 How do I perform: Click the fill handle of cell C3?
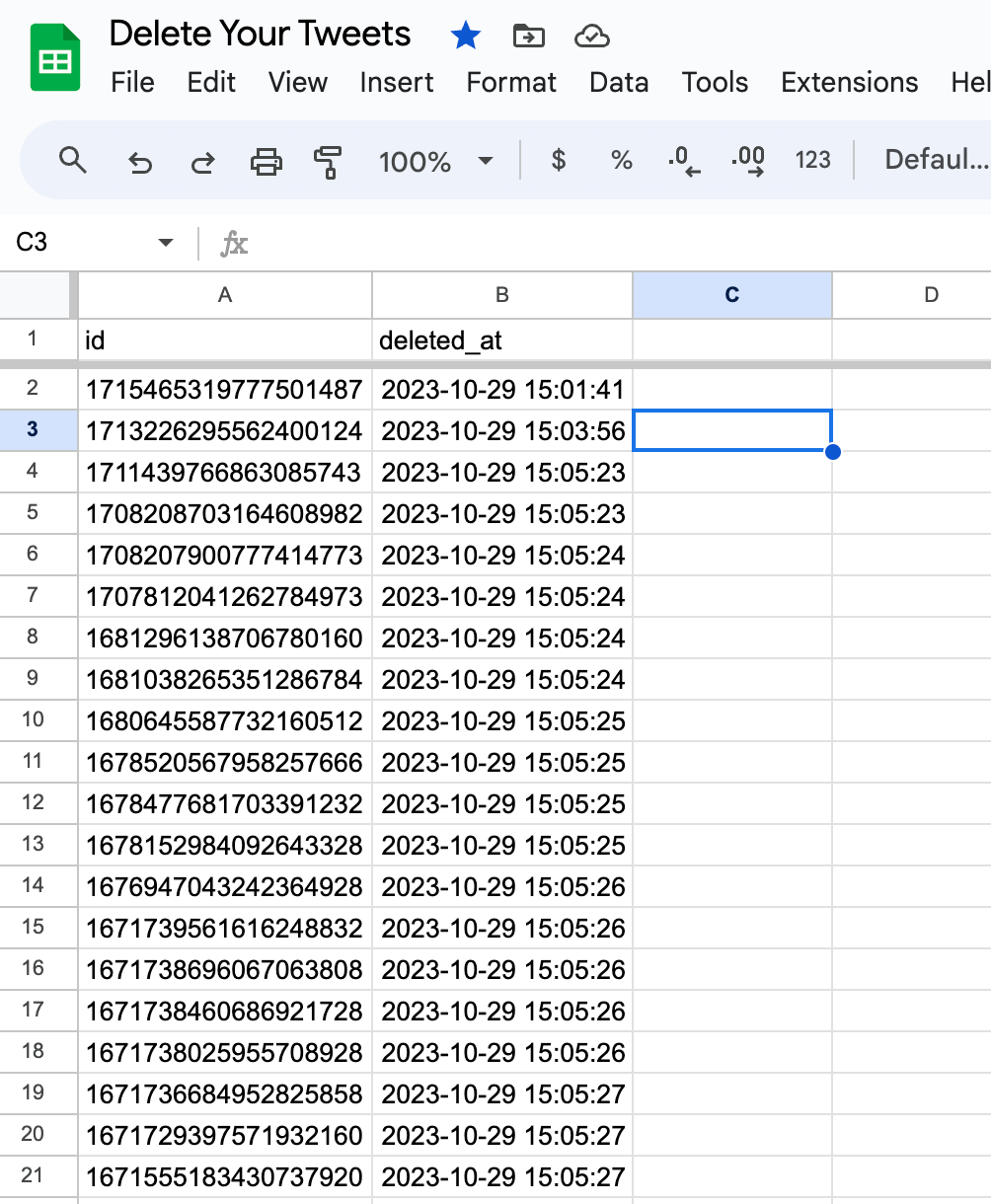coord(832,451)
